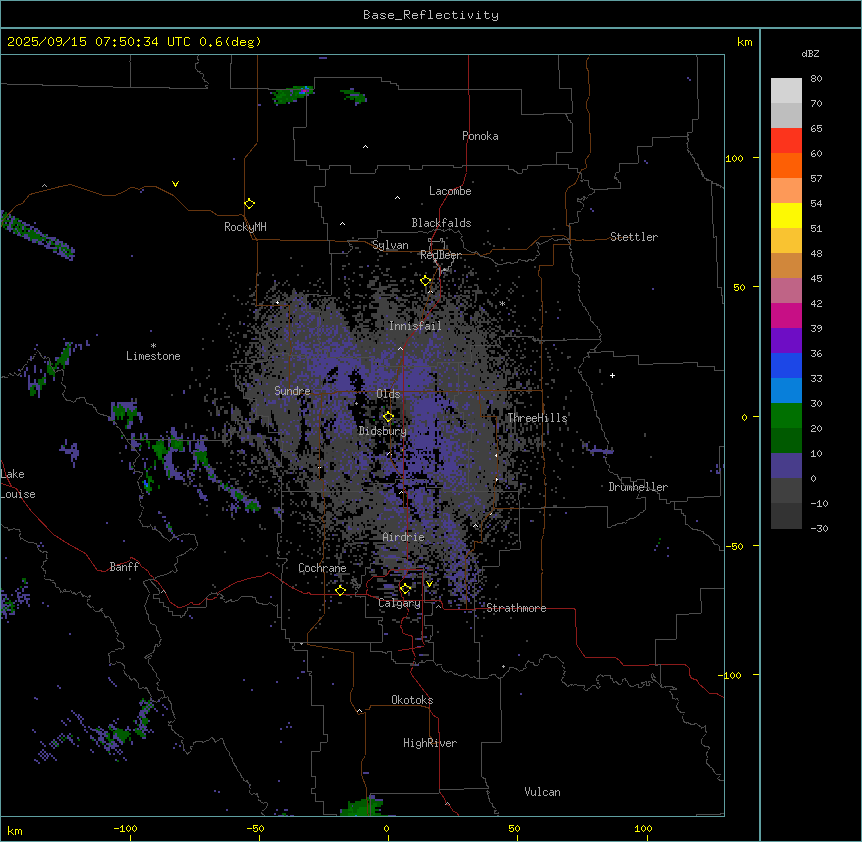Select the RockyMH label

click(245, 227)
